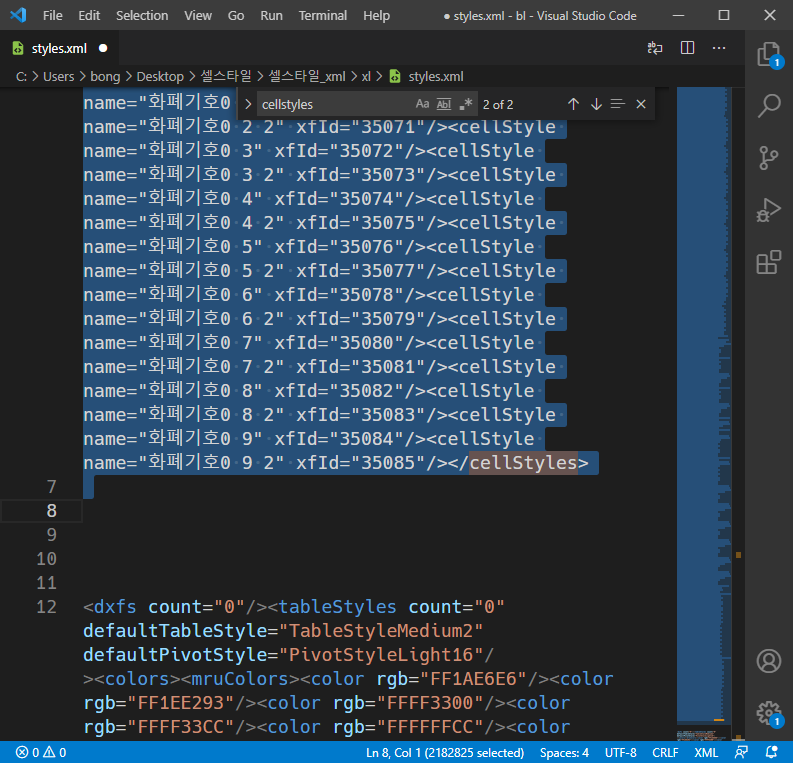Change language mode via XML
The height and width of the screenshot is (763, 793).
(706, 752)
